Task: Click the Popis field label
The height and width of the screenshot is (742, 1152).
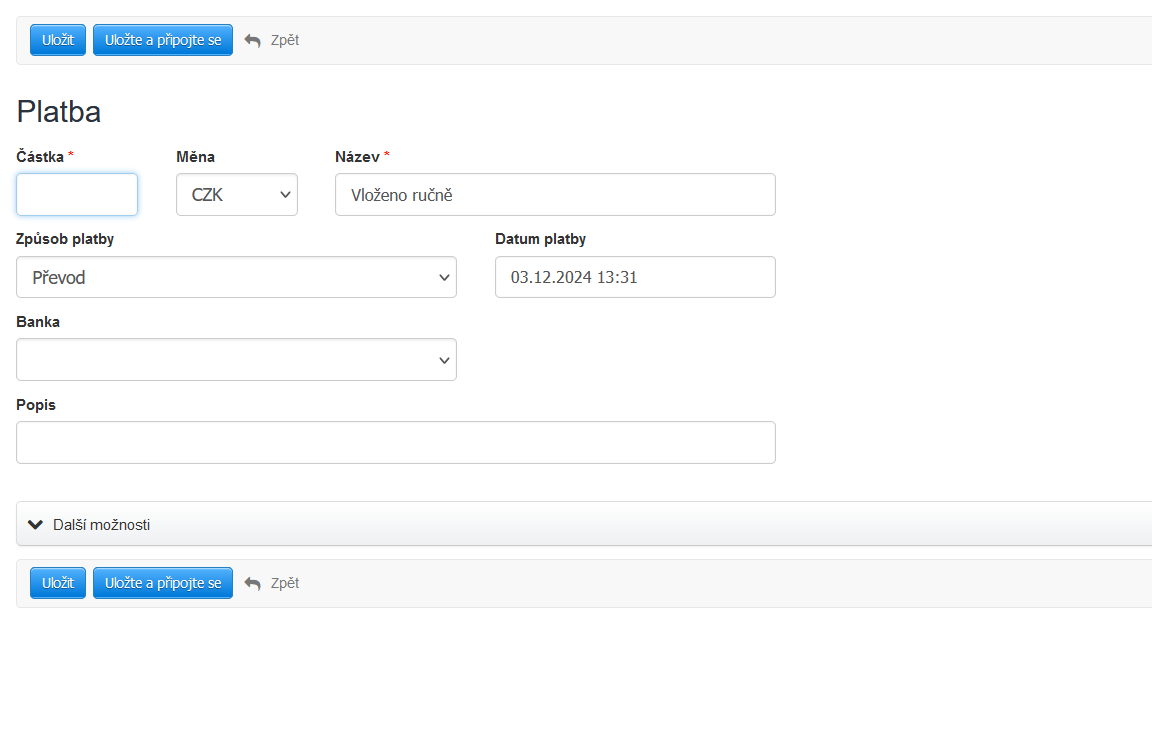Action: 36,405
